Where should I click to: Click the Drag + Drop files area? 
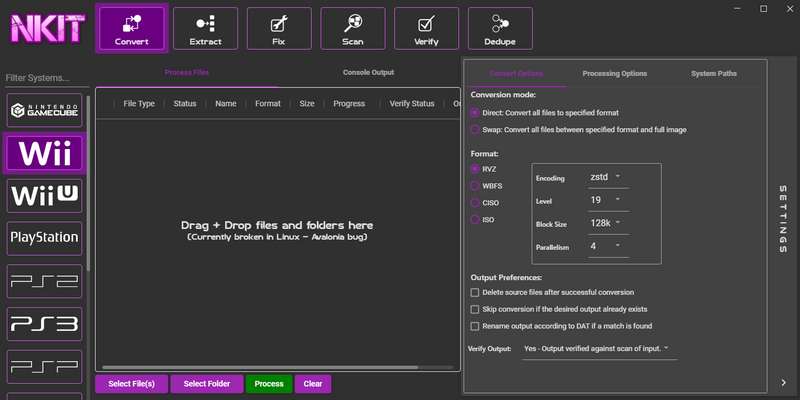(x=277, y=230)
